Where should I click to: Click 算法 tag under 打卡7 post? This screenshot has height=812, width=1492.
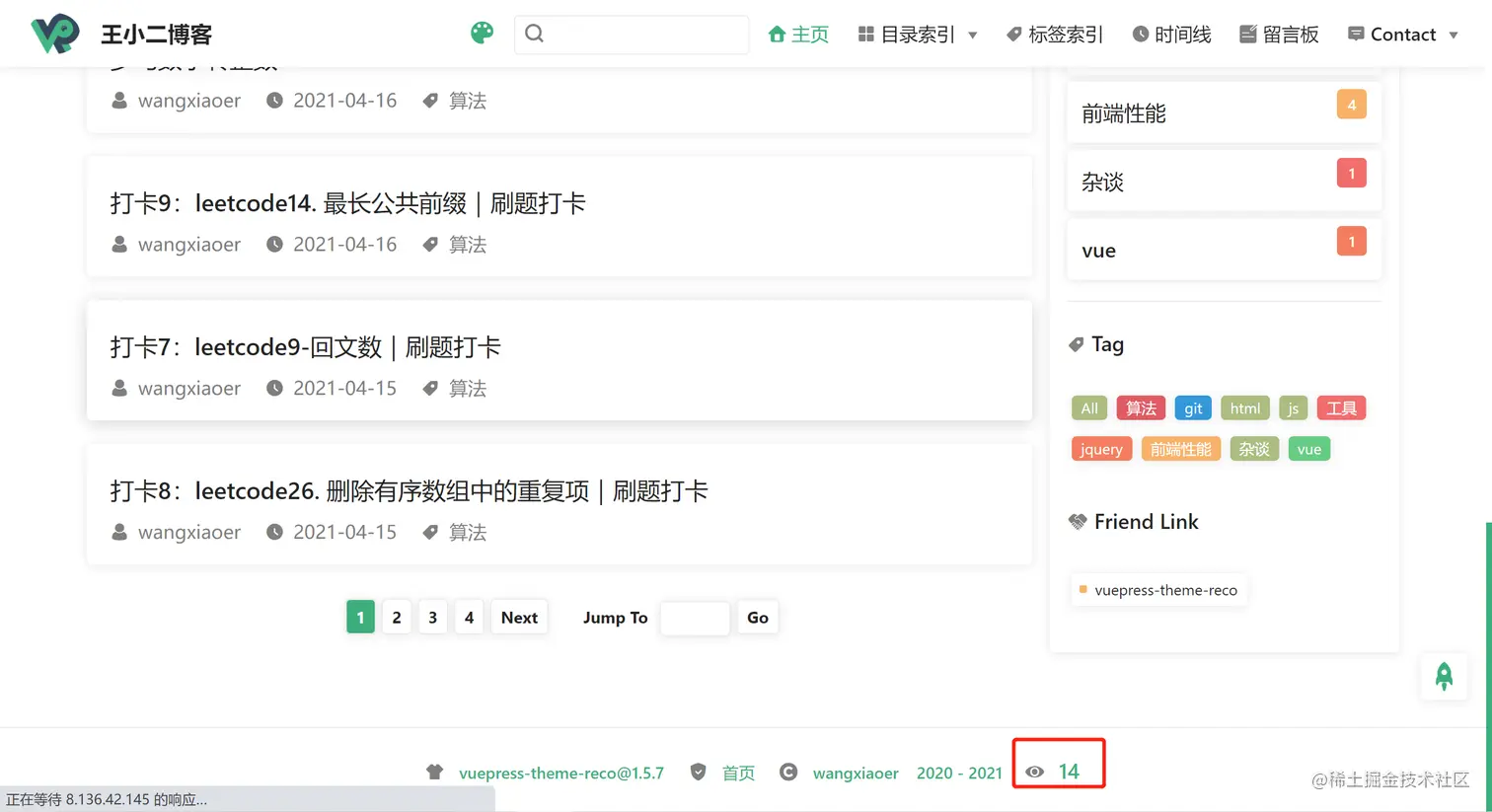pos(468,389)
